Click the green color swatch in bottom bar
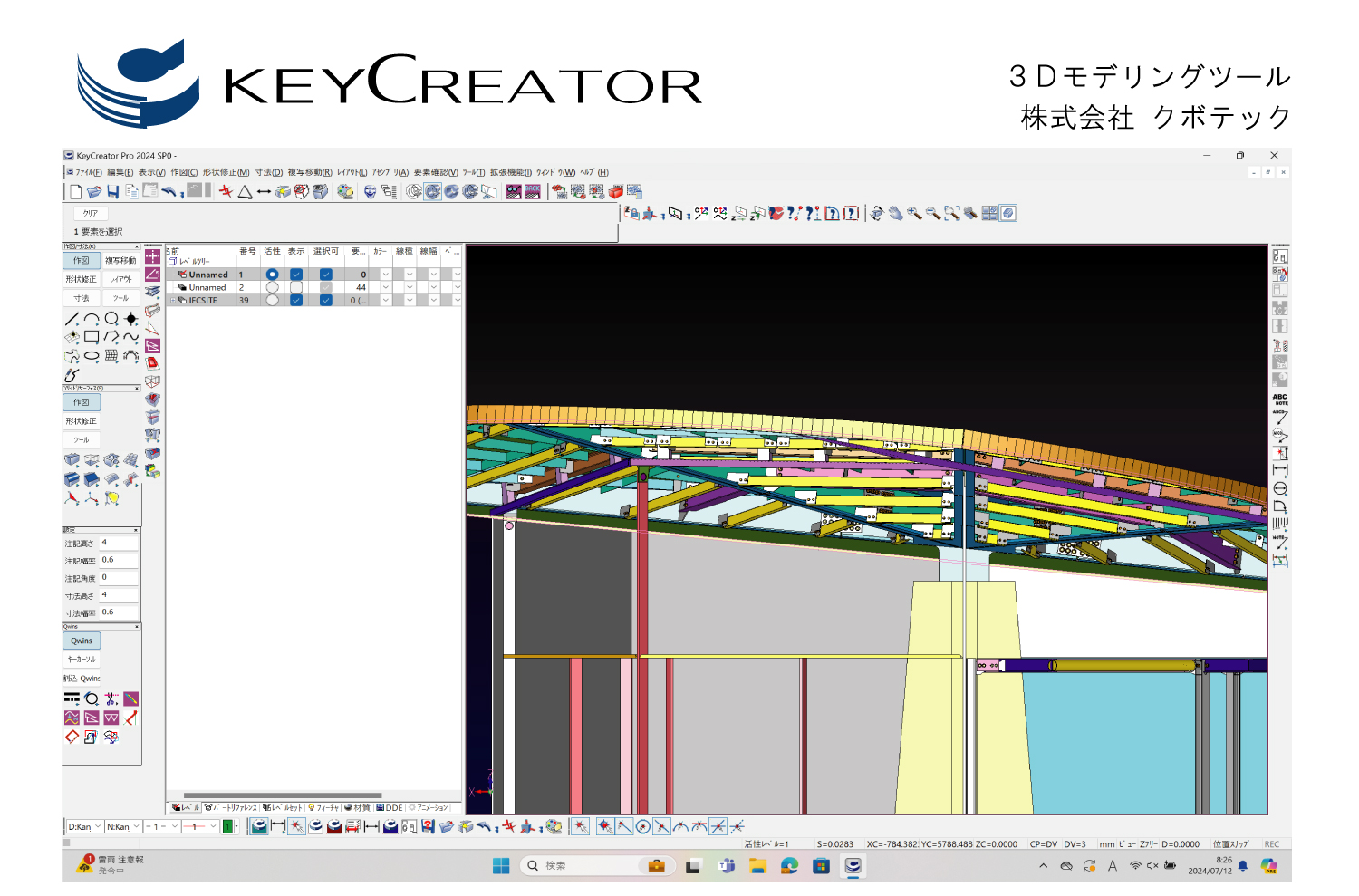Viewport: 1359px width, 896px height. click(227, 826)
